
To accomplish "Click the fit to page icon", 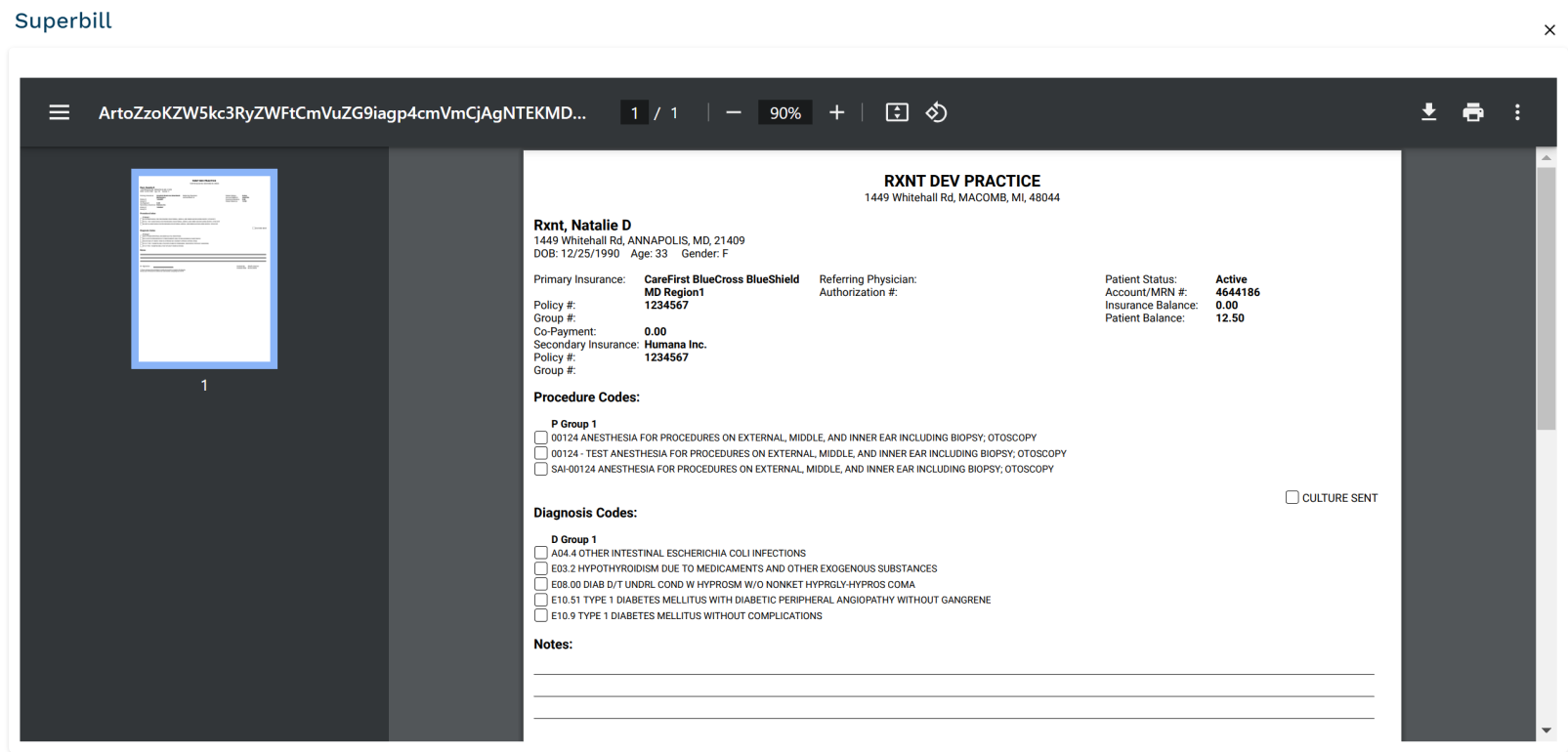I will 897,112.
